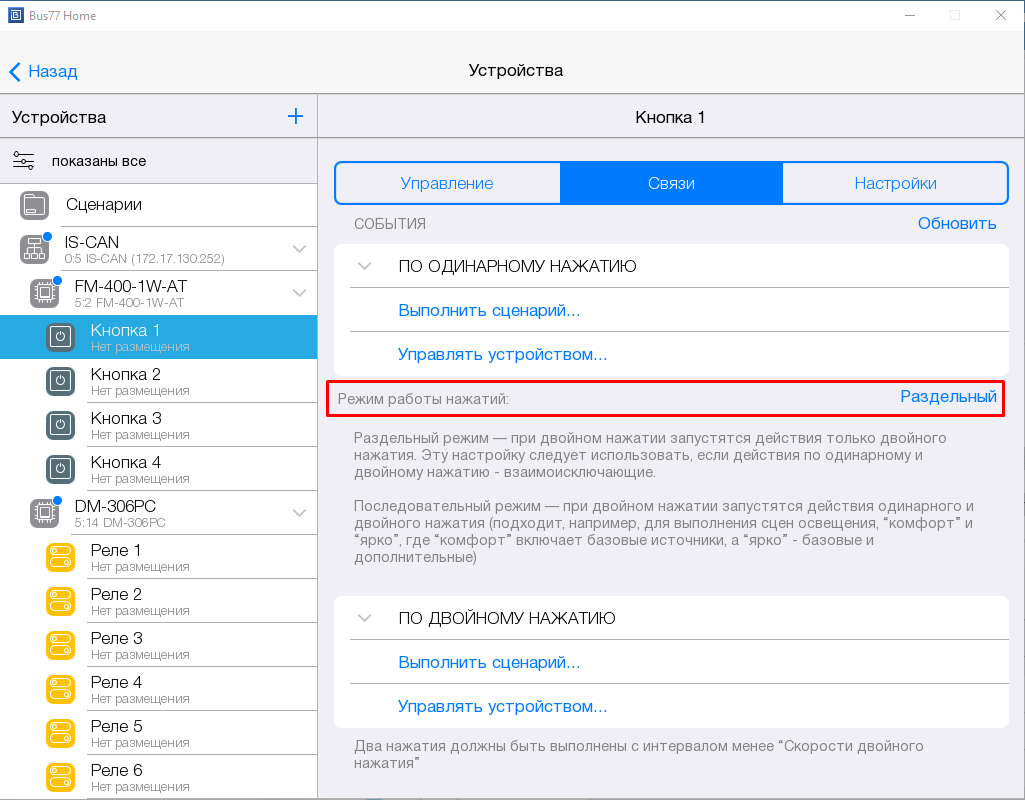Image resolution: width=1025 pixels, height=800 pixels.
Task: Collapse the DM-306PC device group
Action: [x=299, y=513]
